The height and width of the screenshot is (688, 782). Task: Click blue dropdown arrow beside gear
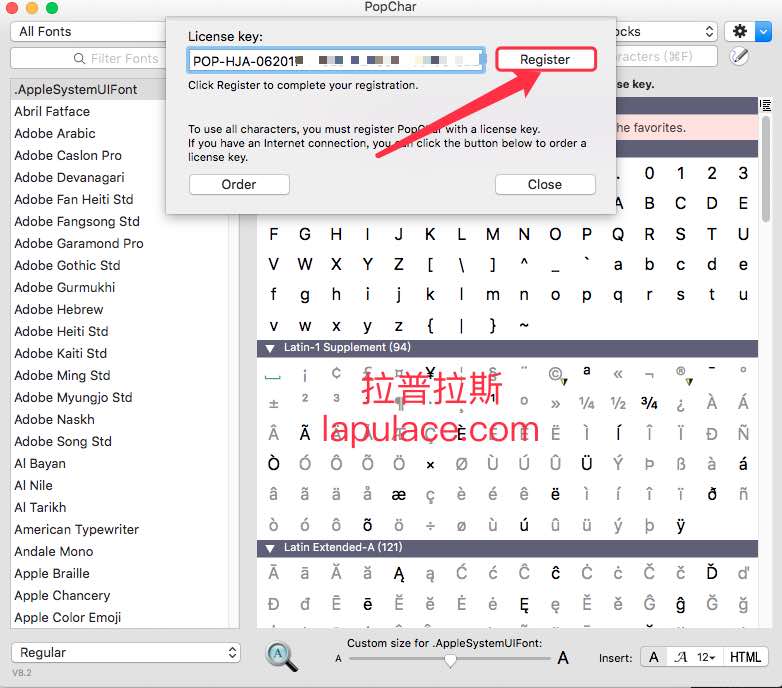point(763,31)
